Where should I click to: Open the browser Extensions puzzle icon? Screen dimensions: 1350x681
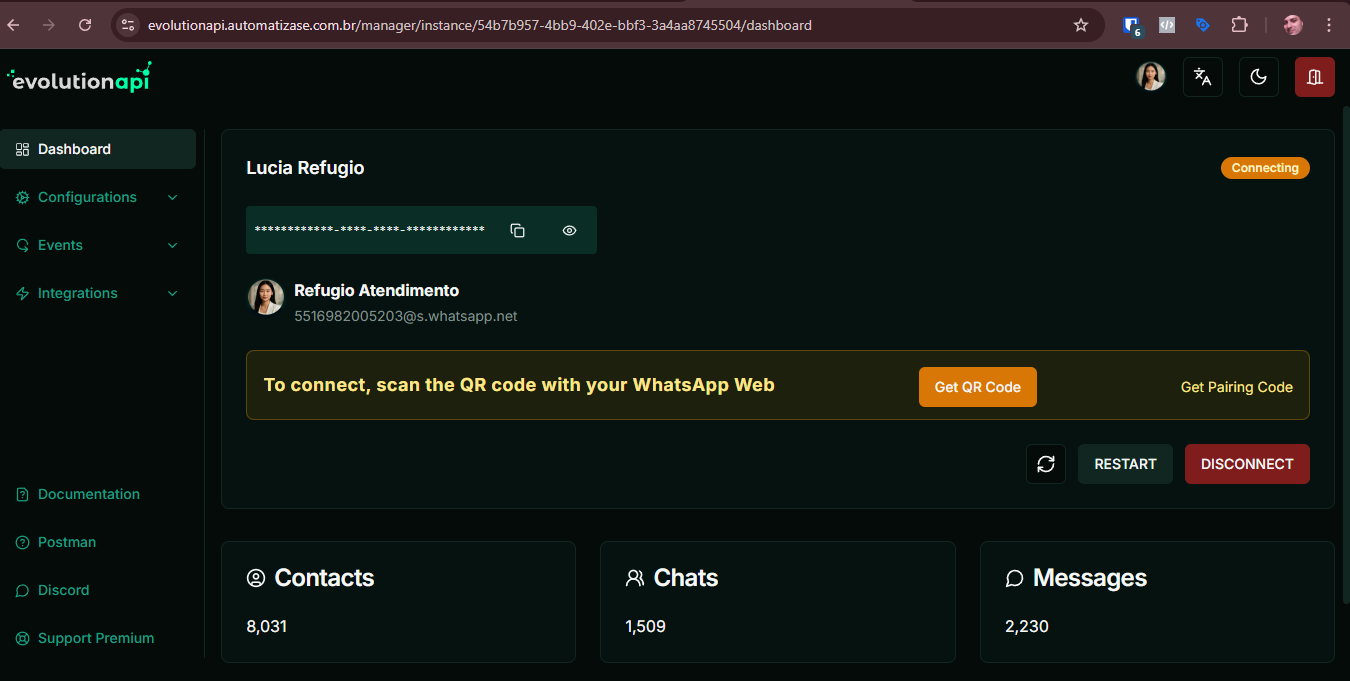point(1239,25)
